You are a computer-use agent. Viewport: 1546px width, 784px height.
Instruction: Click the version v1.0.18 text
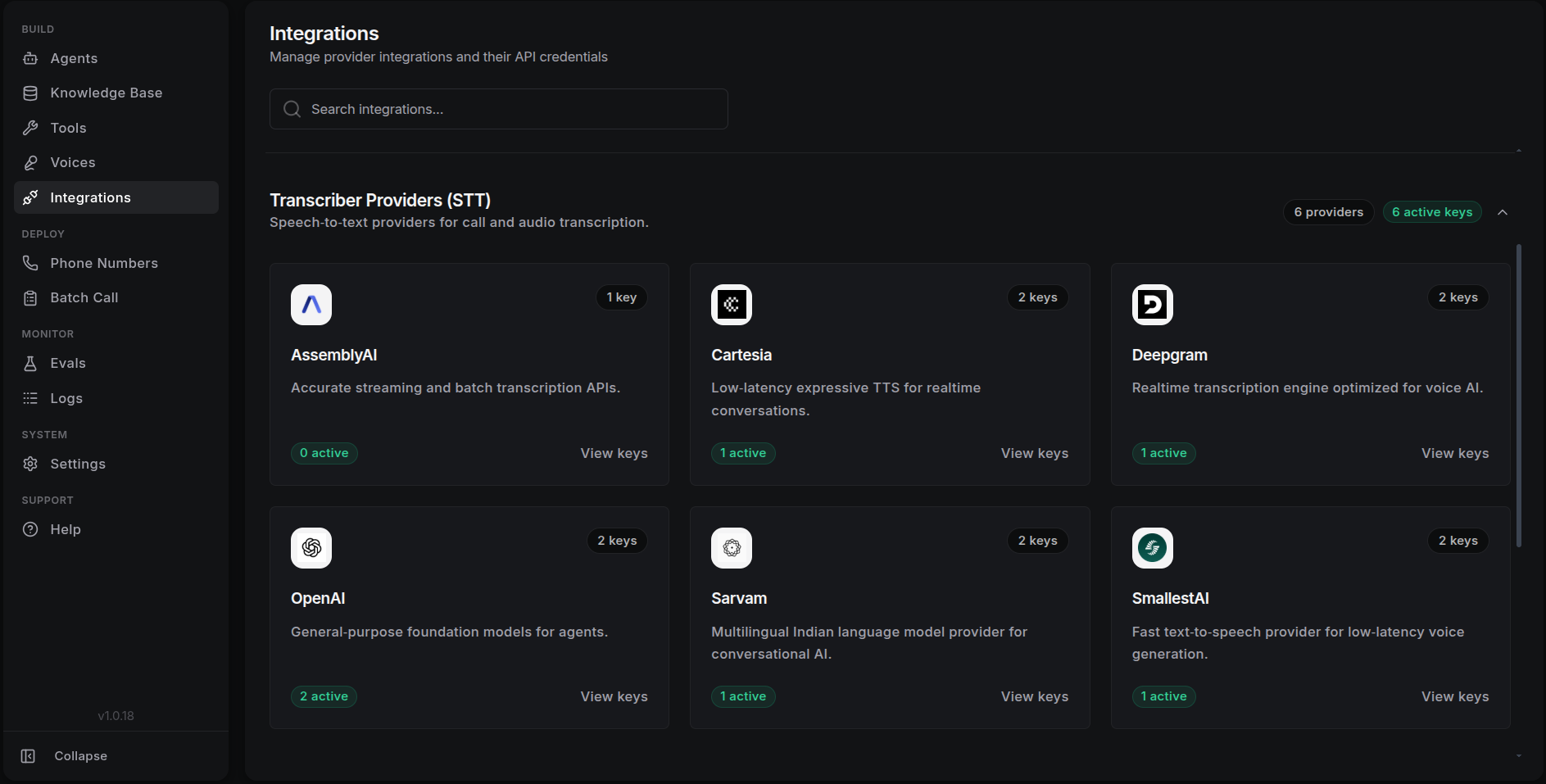[116, 716]
